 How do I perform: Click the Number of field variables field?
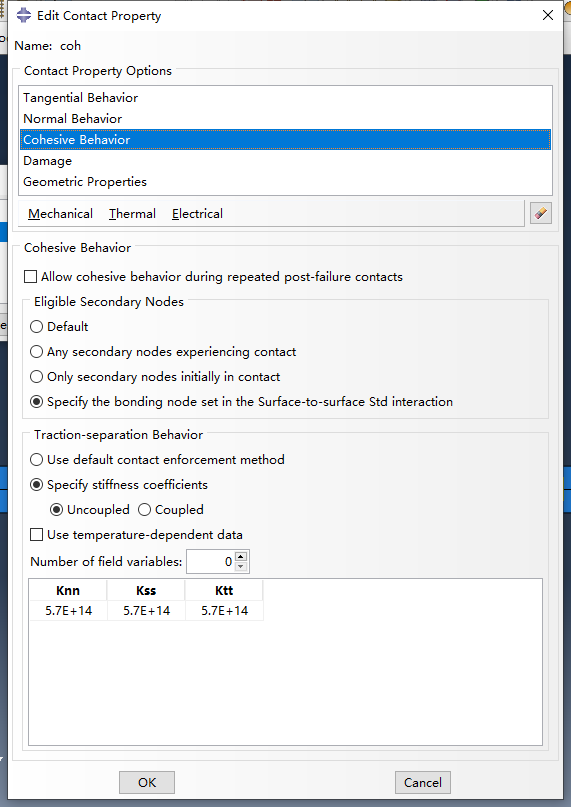point(211,562)
